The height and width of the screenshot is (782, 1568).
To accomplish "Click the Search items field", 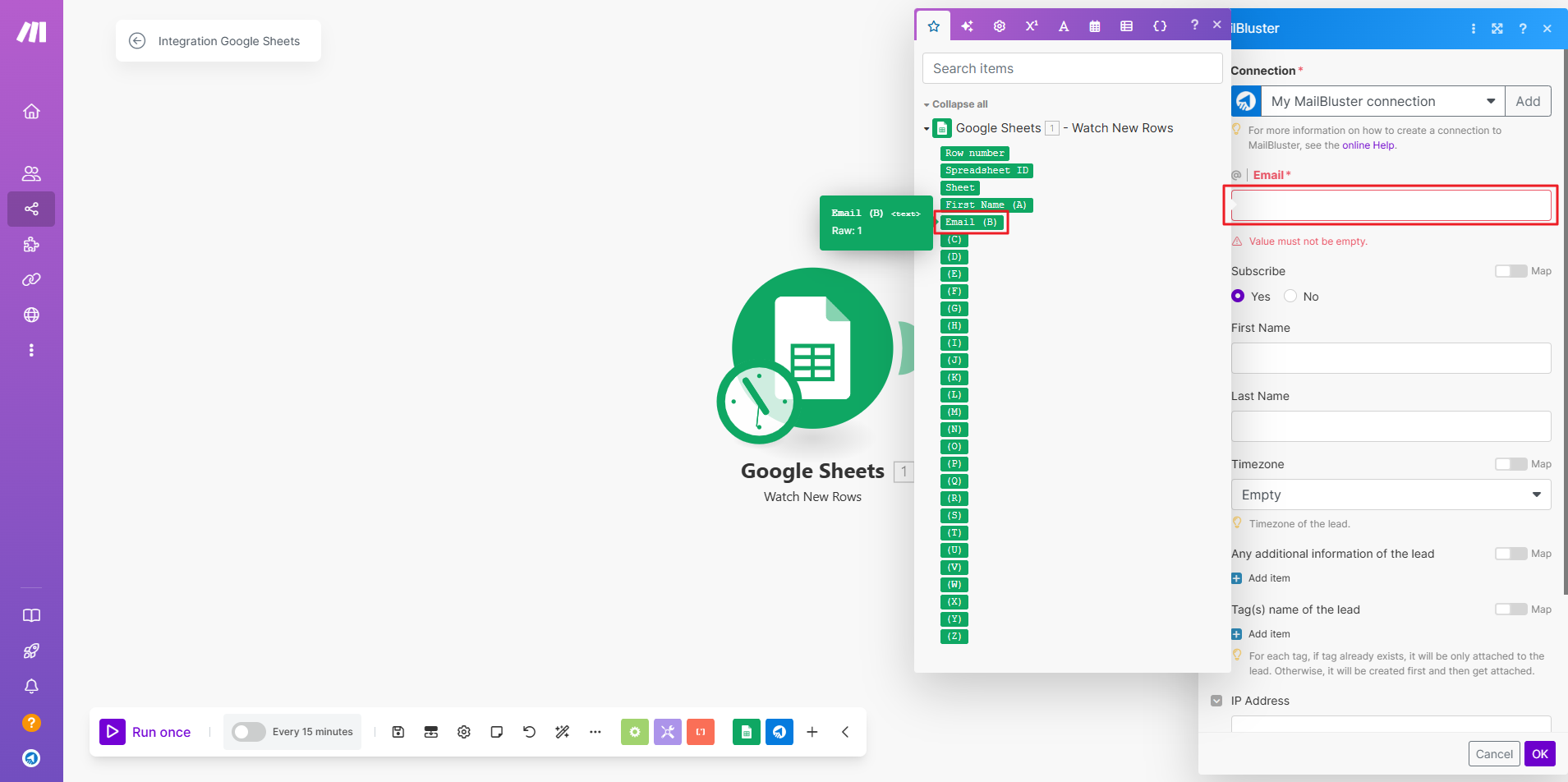I will tap(1072, 69).
